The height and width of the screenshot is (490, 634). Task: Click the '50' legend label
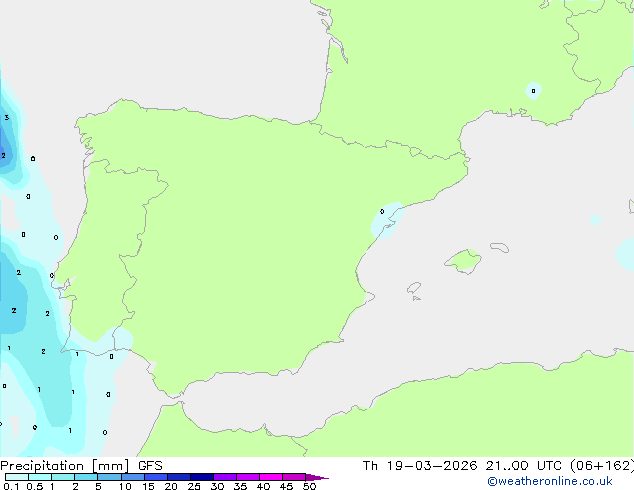pos(309,486)
